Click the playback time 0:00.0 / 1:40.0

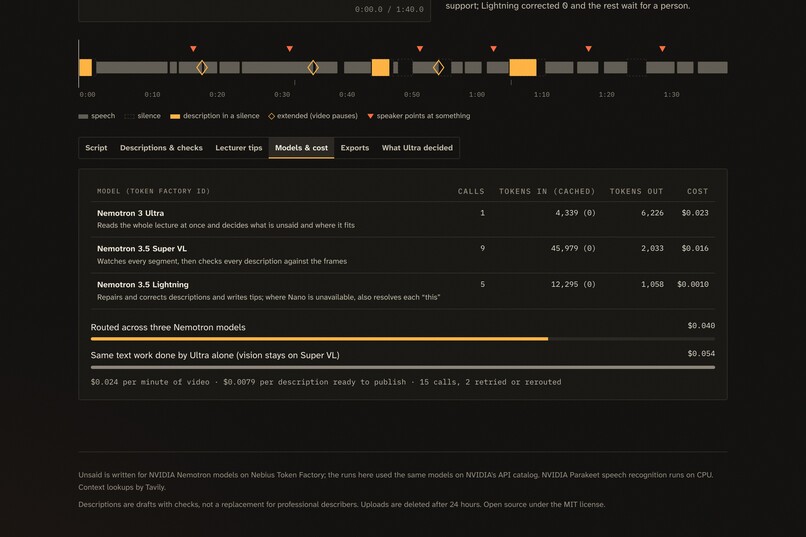tap(389, 9)
